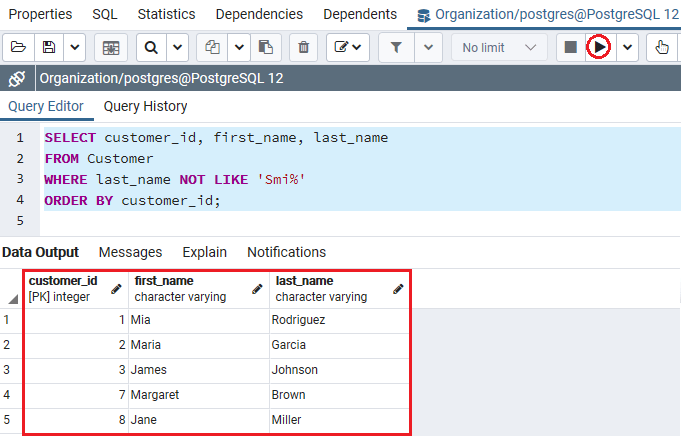Click the cell containing Johnson

tap(340, 370)
